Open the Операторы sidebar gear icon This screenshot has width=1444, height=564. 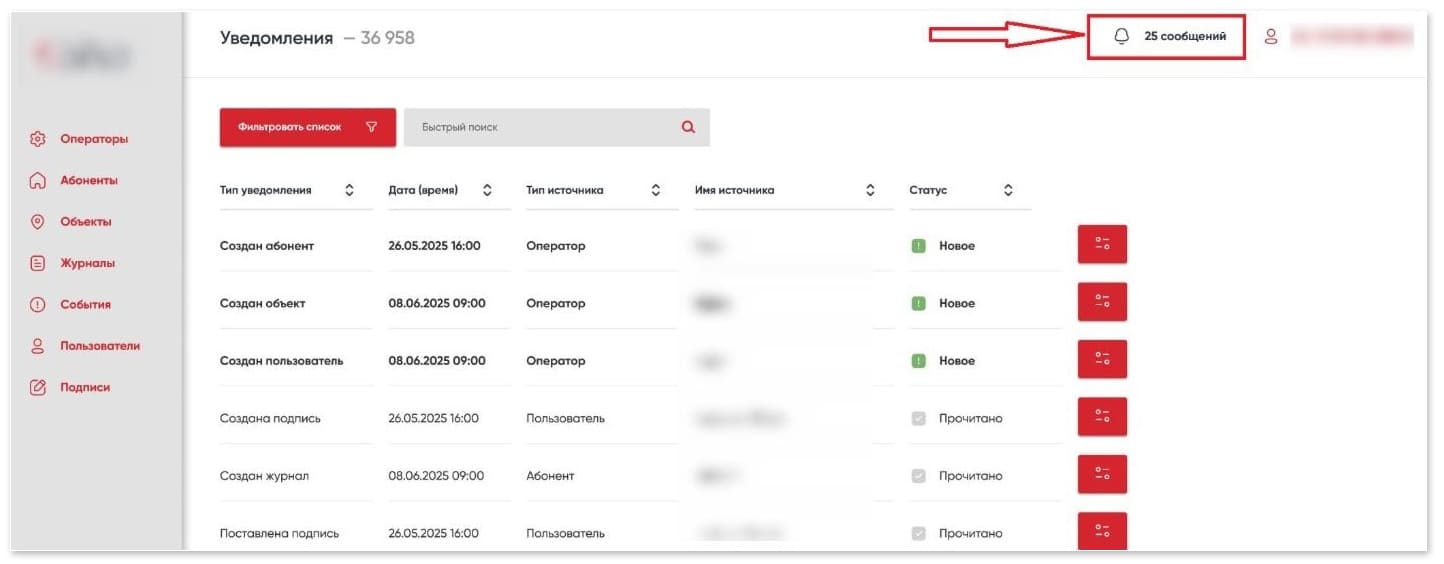coord(38,139)
